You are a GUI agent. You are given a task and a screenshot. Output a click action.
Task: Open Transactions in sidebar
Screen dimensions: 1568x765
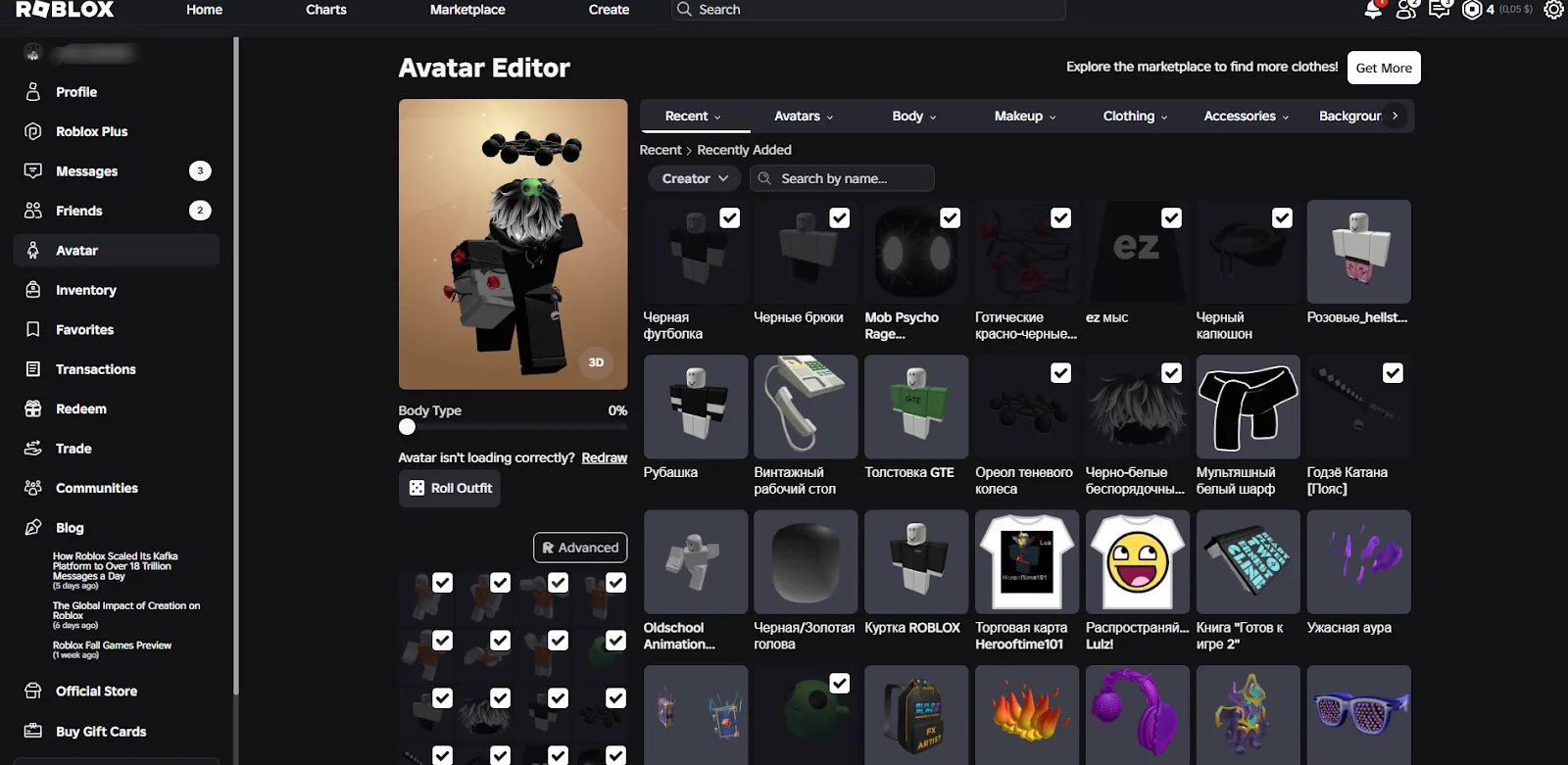pos(116,369)
